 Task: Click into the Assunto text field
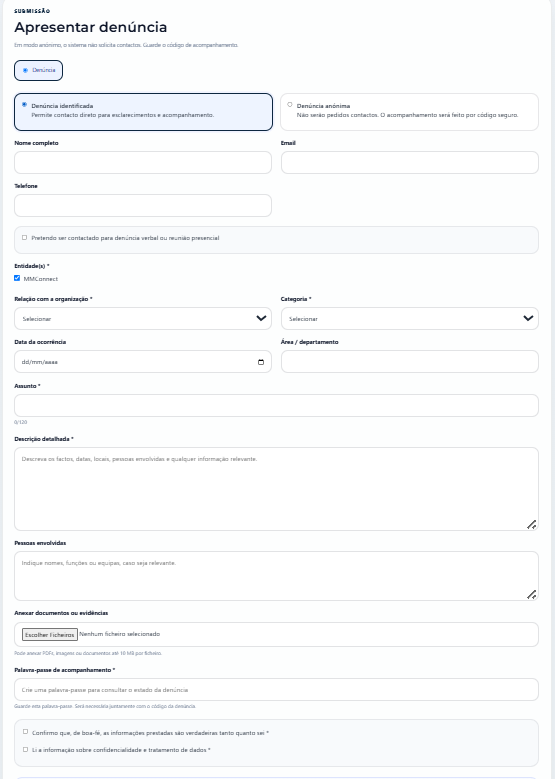point(276,405)
